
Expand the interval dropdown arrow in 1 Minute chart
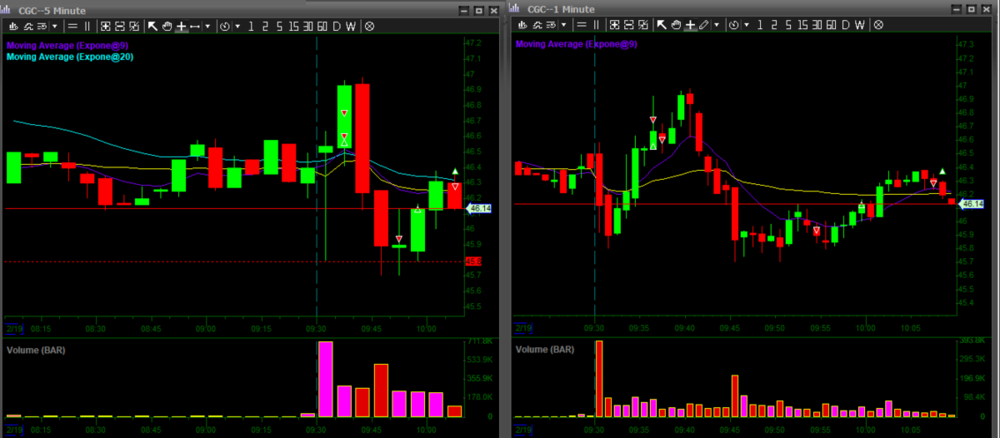pyautogui.click(x=746, y=25)
